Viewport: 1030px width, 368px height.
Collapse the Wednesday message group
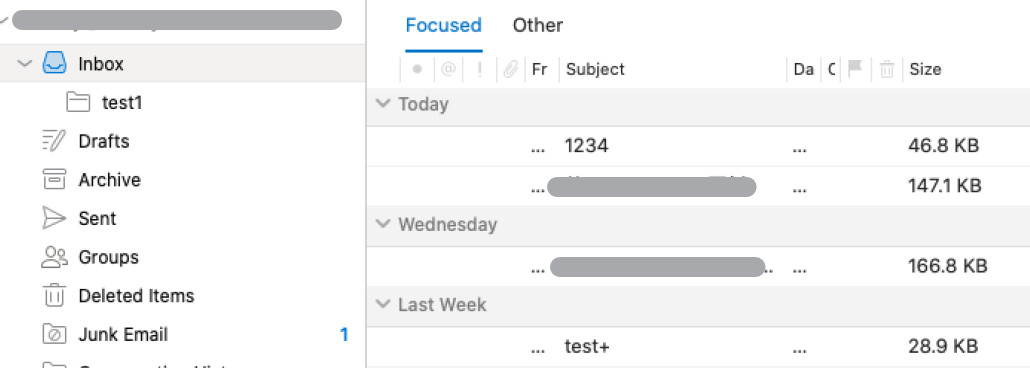click(382, 224)
